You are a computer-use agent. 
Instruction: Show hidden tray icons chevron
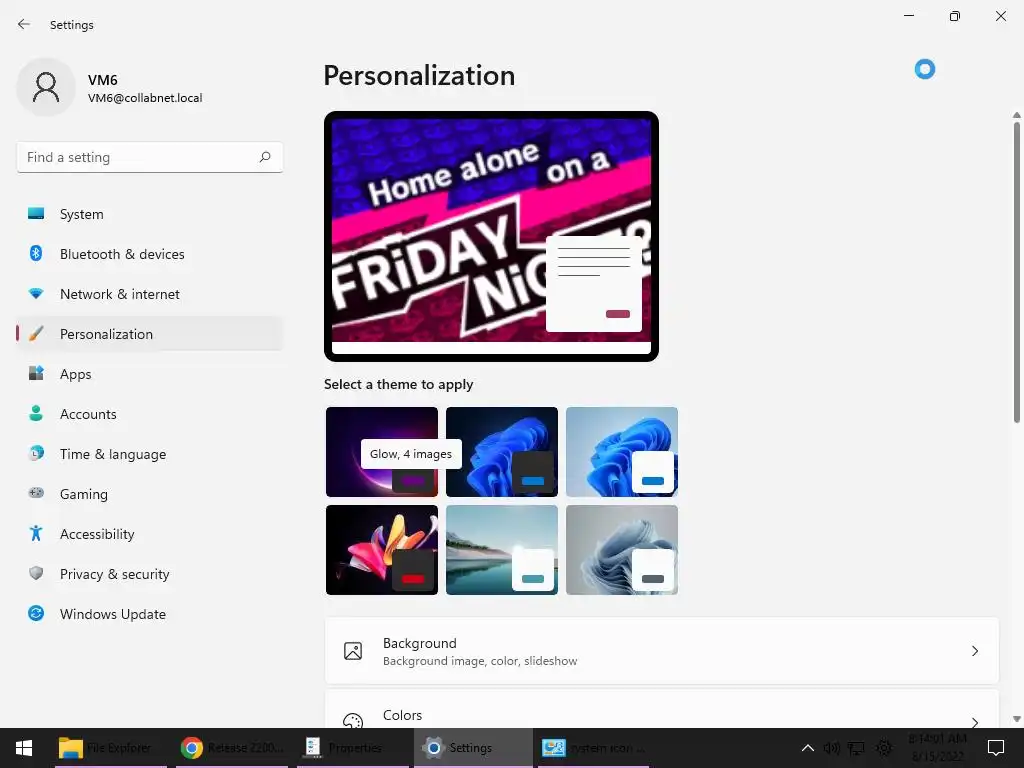(808, 748)
